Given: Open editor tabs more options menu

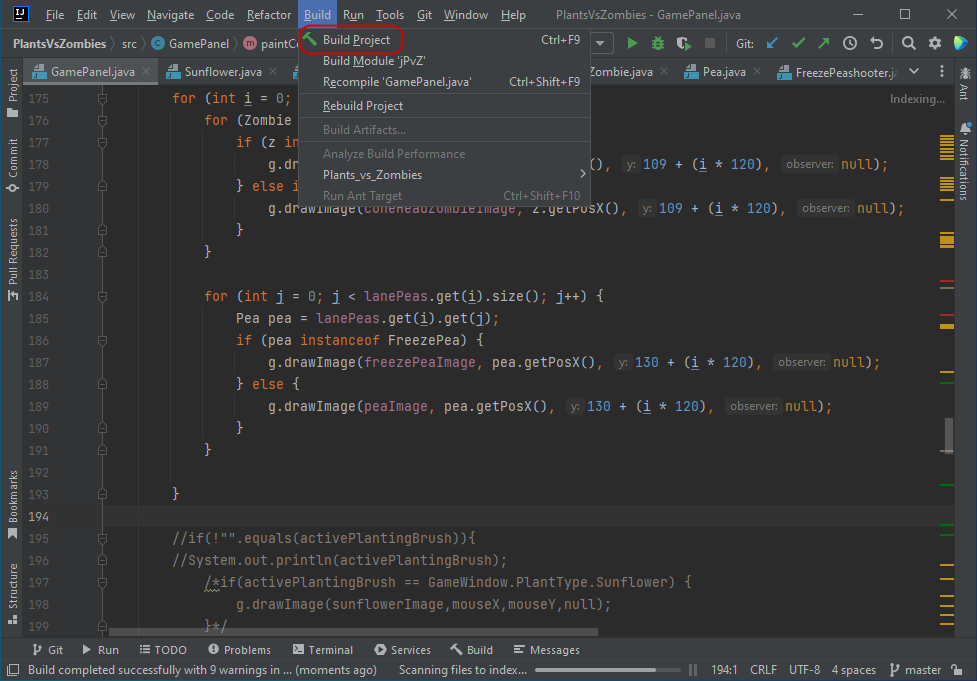Looking at the screenshot, I should (x=941, y=72).
